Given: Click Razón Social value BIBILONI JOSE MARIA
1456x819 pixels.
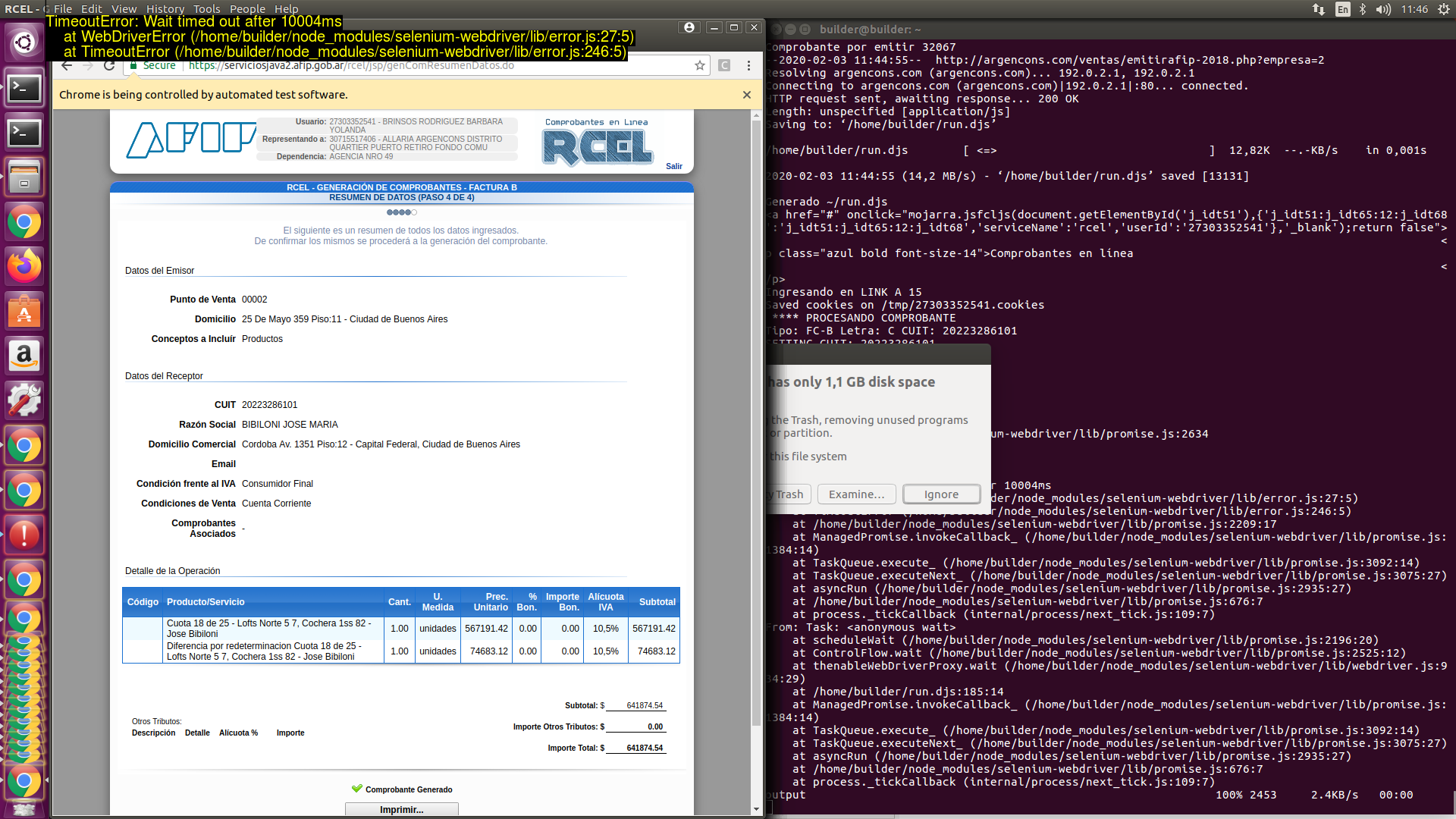Looking at the screenshot, I should point(290,425).
